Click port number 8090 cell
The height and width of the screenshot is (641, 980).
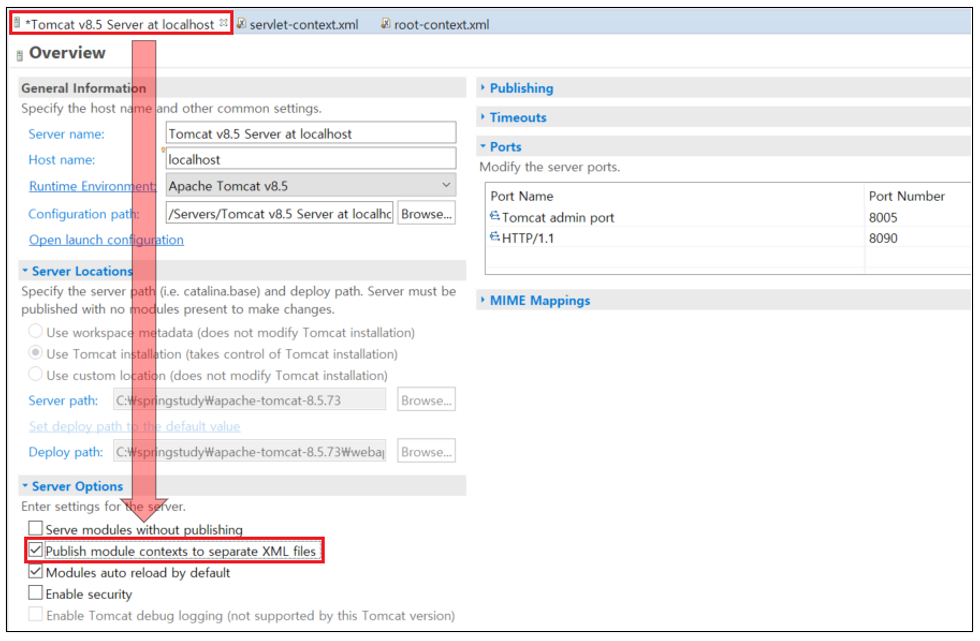click(883, 238)
